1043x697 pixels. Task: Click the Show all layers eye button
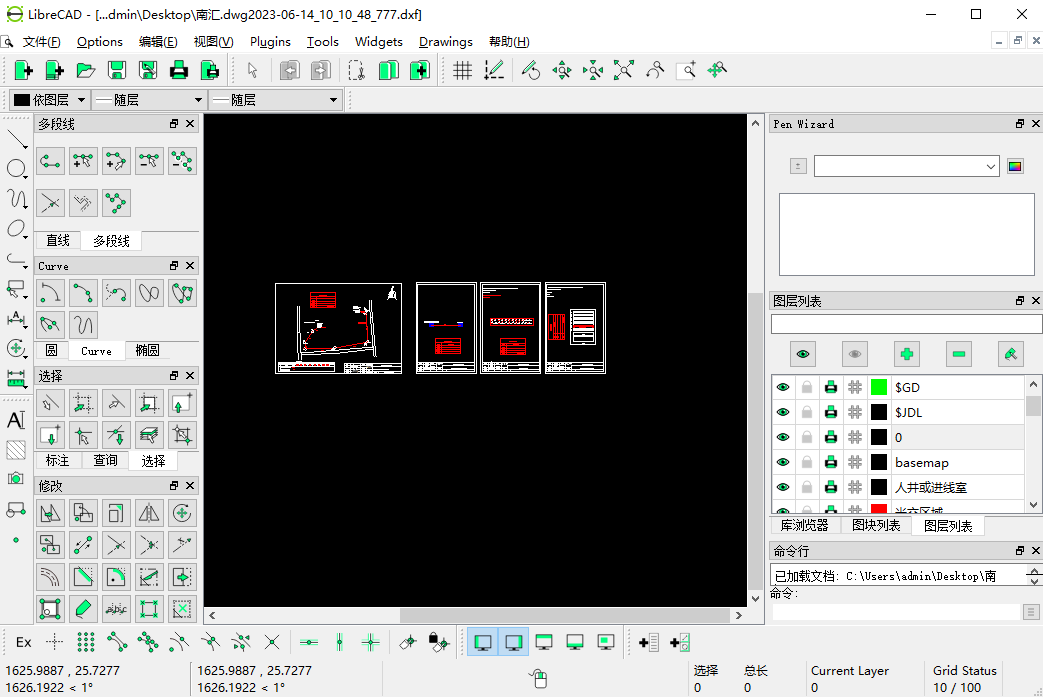pos(803,354)
